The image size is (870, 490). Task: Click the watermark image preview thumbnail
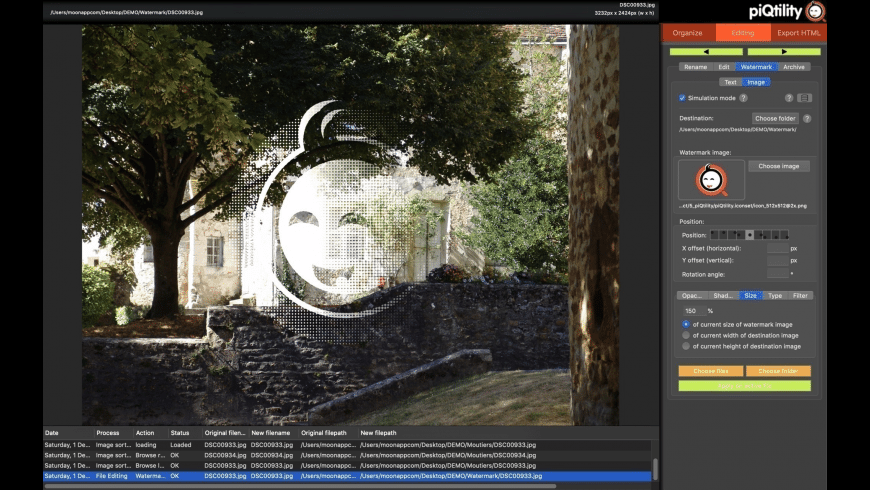pos(711,180)
